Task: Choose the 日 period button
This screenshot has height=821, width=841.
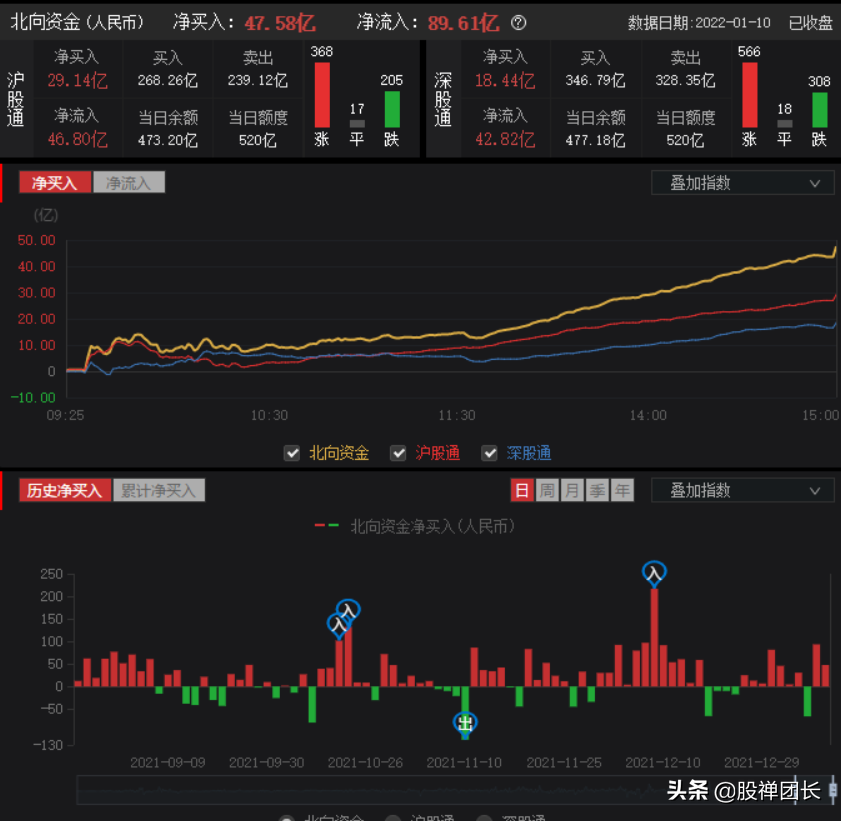Action: (522, 490)
